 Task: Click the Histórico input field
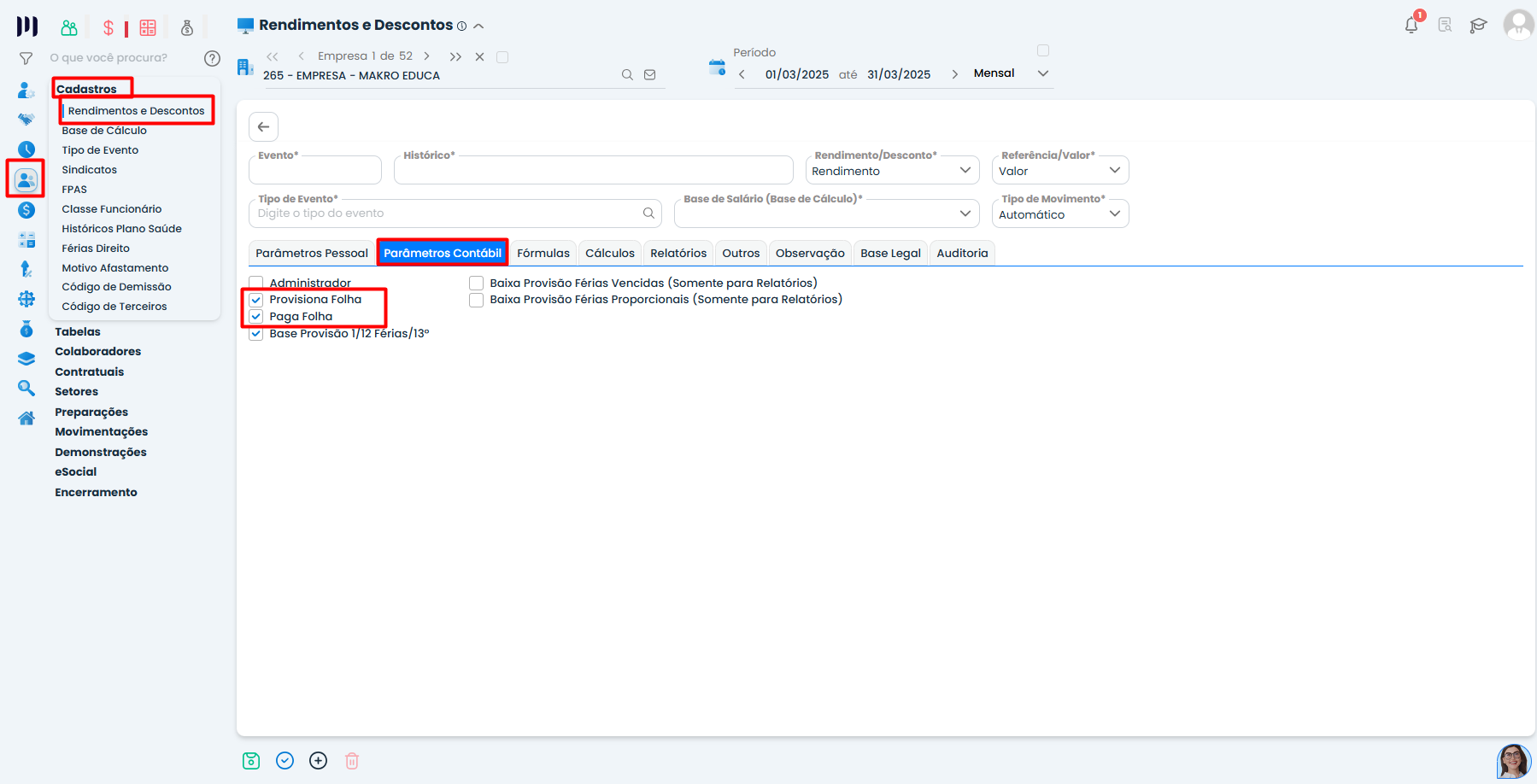pyautogui.click(x=593, y=171)
